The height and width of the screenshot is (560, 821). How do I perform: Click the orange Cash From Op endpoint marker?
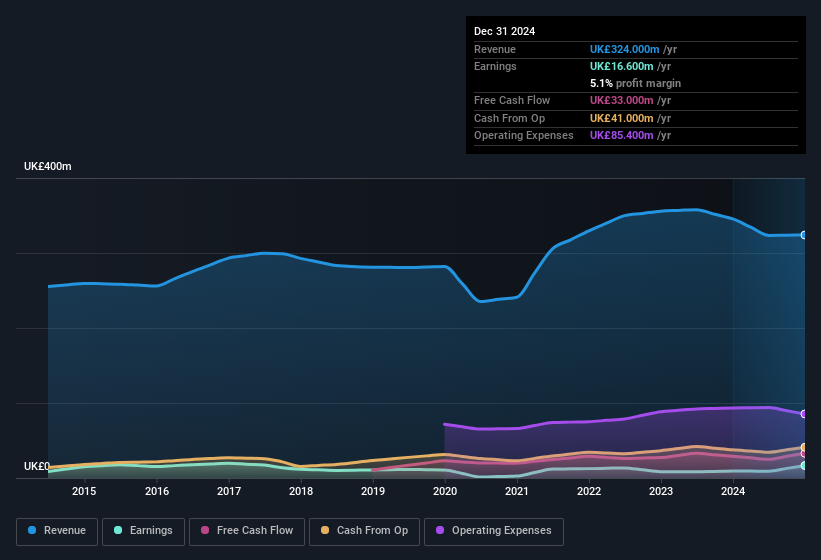tap(804, 447)
